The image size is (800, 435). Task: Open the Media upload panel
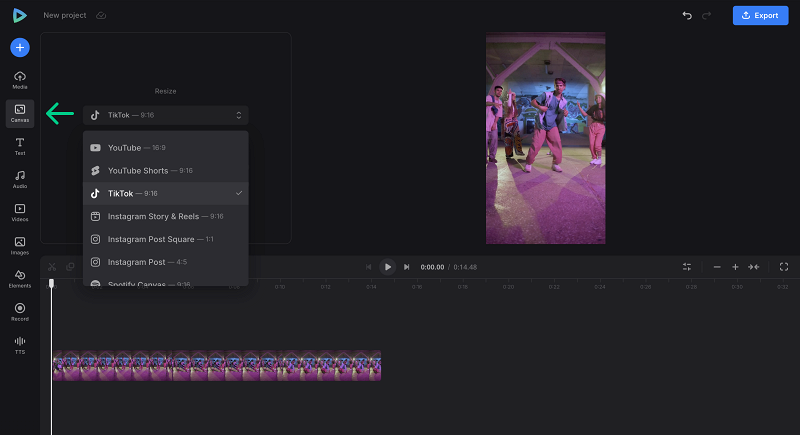[x=20, y=80]
